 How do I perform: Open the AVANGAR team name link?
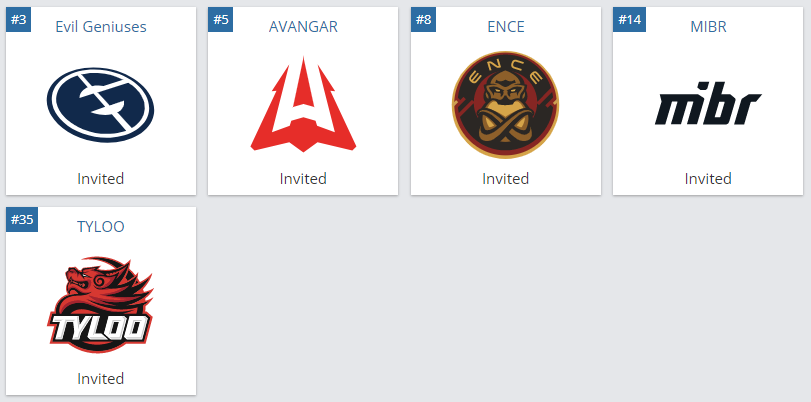(x=303, y=26)
